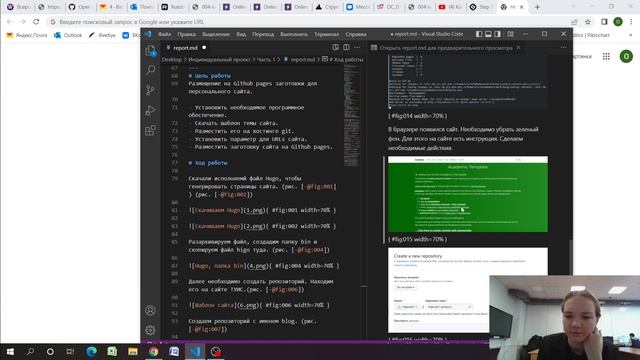The height and width of the screenshot is (360, 640).
Task: Click the 6.png image link line
Action: point(259,305)
